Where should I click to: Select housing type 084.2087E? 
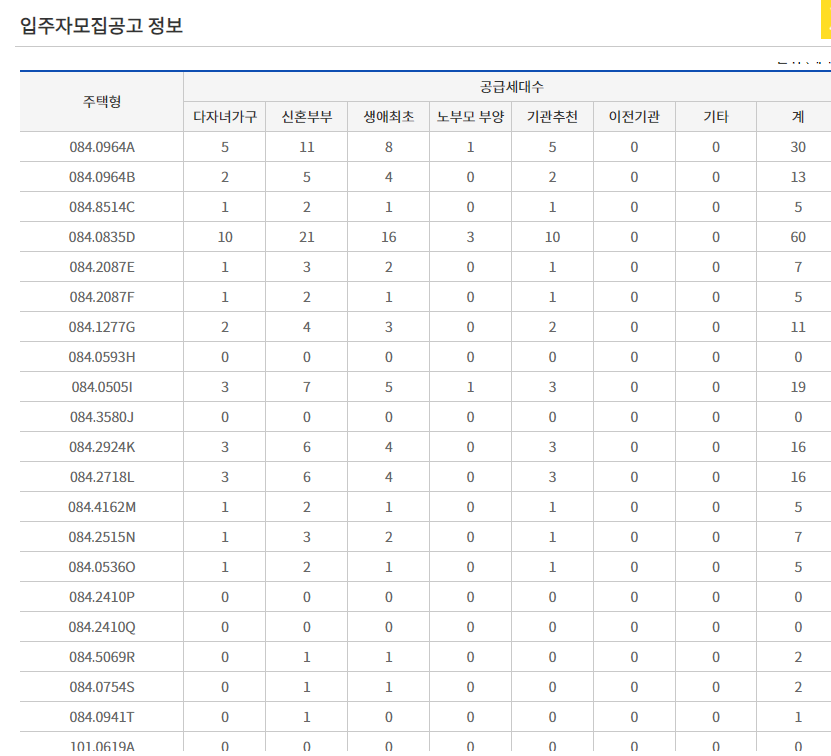[x=102, y=267]
